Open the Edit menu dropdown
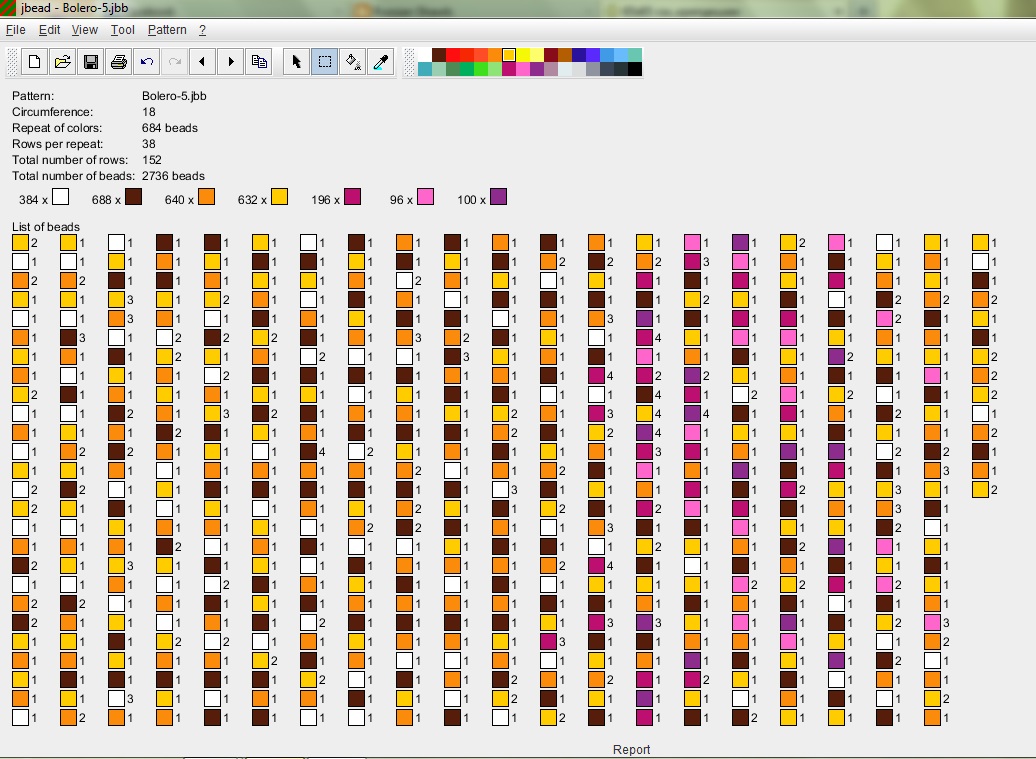Image resolution: width=1036 pixels, height=759 pixels. coord(49,30)
